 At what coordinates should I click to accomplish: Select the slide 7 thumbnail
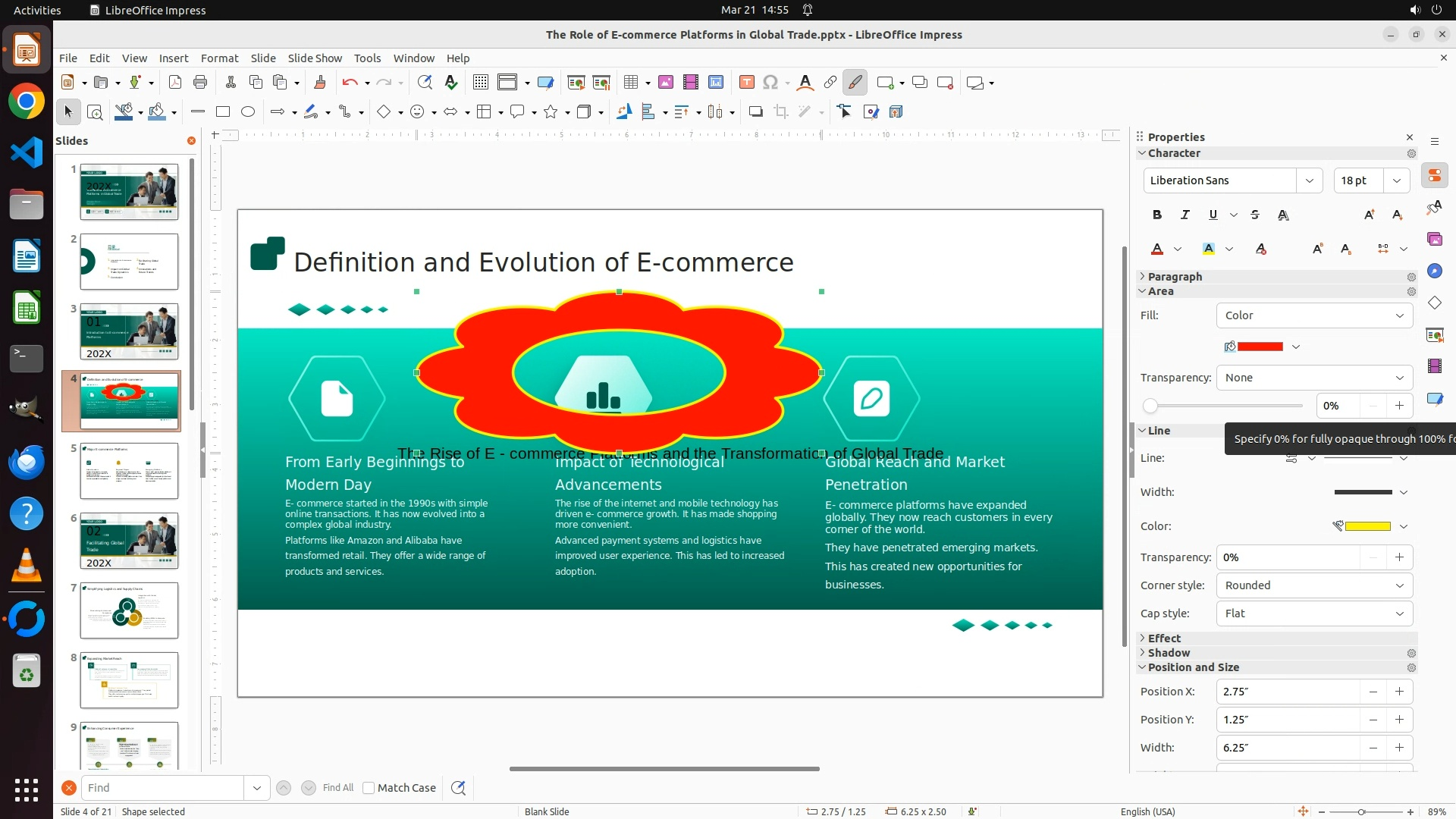(129, 610)
